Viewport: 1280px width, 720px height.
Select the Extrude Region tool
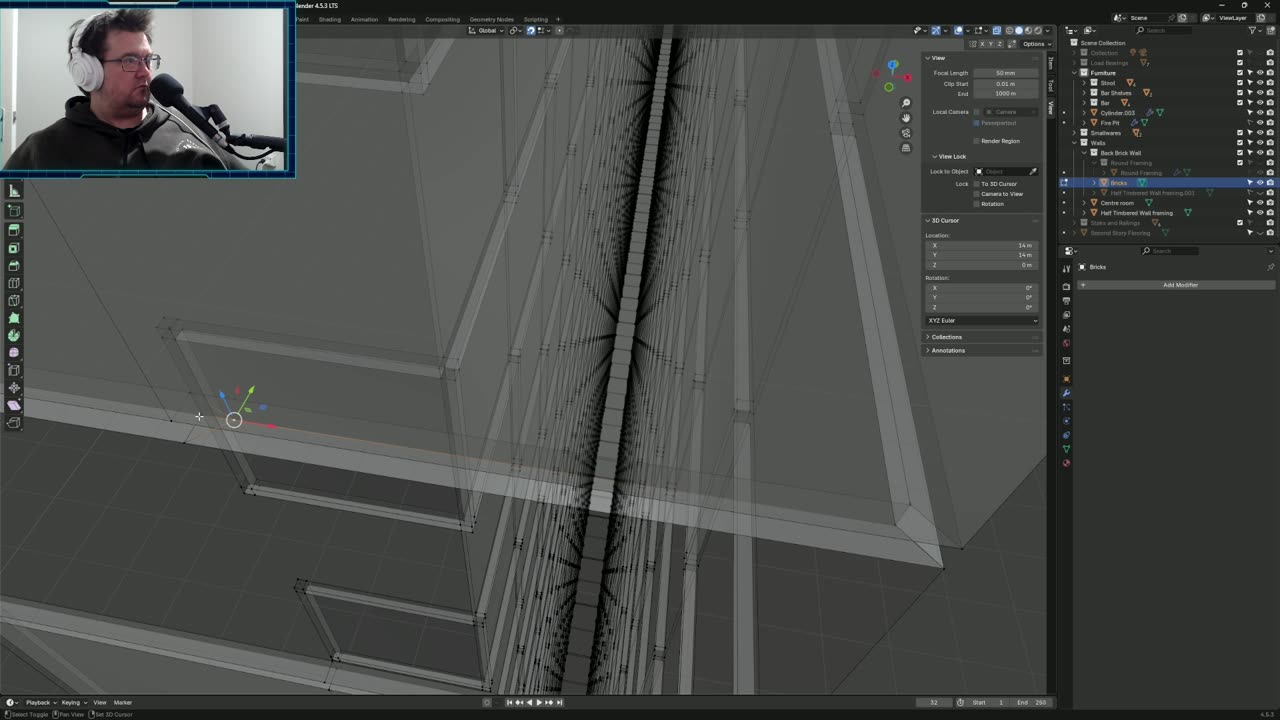click(x=14, y=230)
